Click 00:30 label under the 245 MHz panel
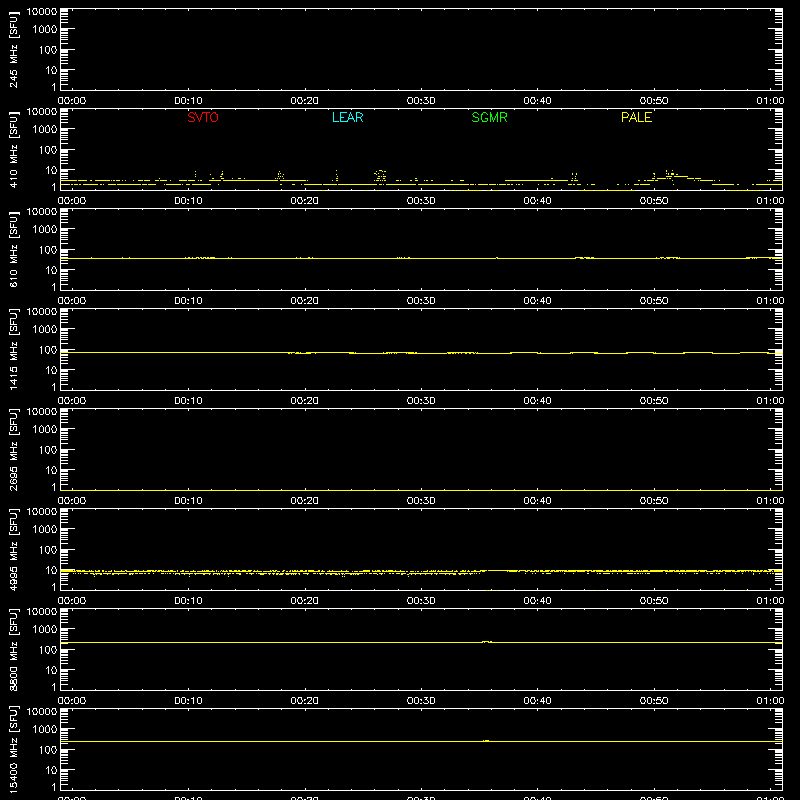This screenshot has height=800, width=800. [421, 101]
